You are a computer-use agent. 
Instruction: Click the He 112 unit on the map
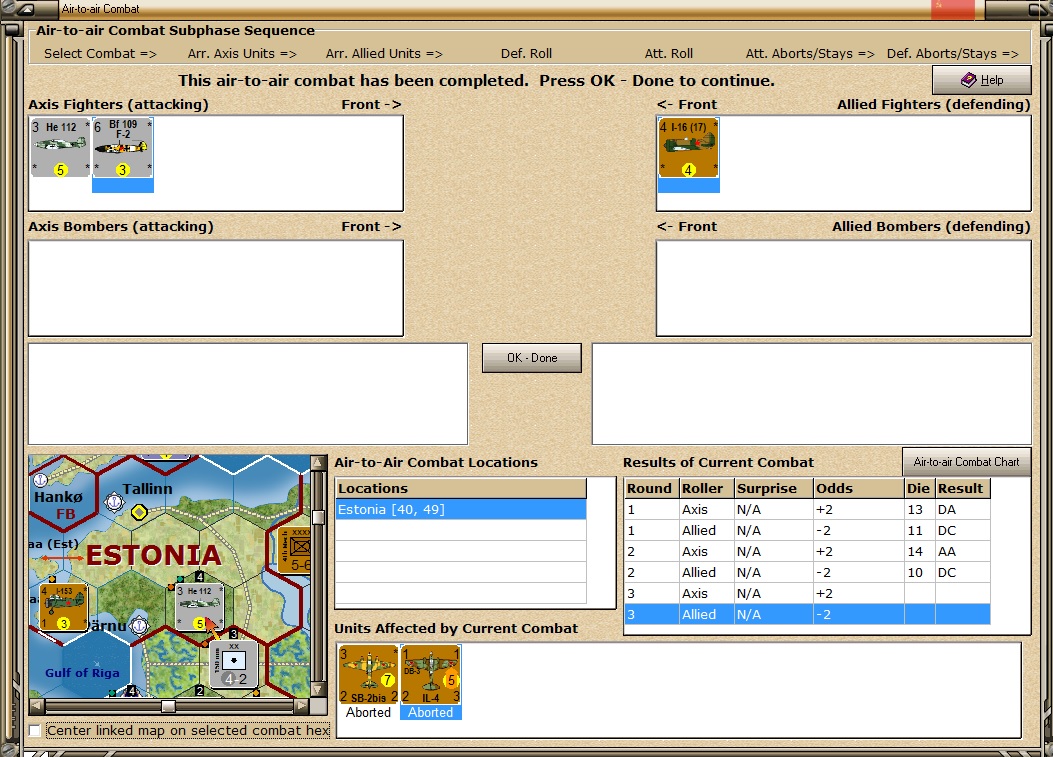[199, 607]
